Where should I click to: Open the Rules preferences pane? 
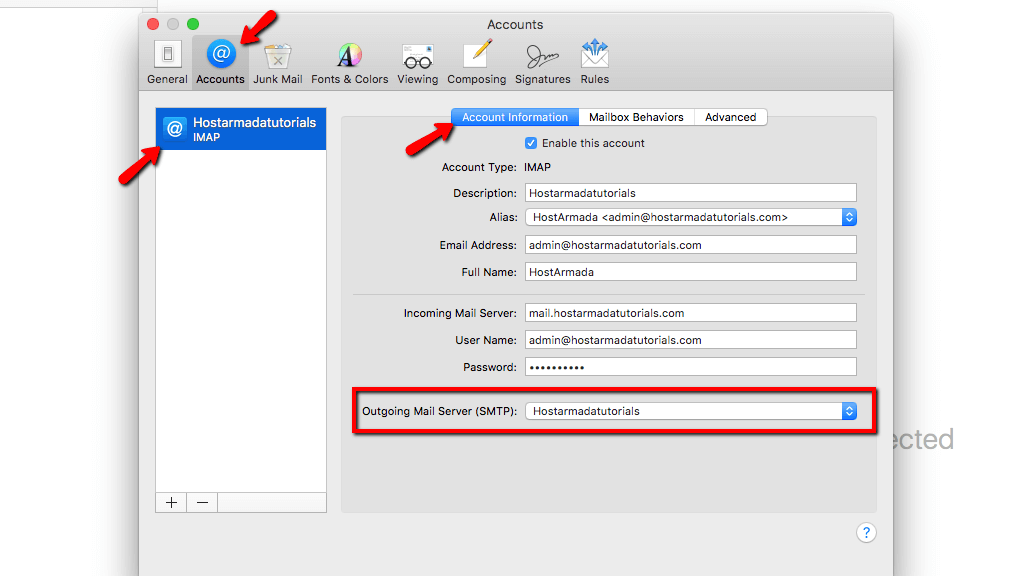tap(594, 63)
